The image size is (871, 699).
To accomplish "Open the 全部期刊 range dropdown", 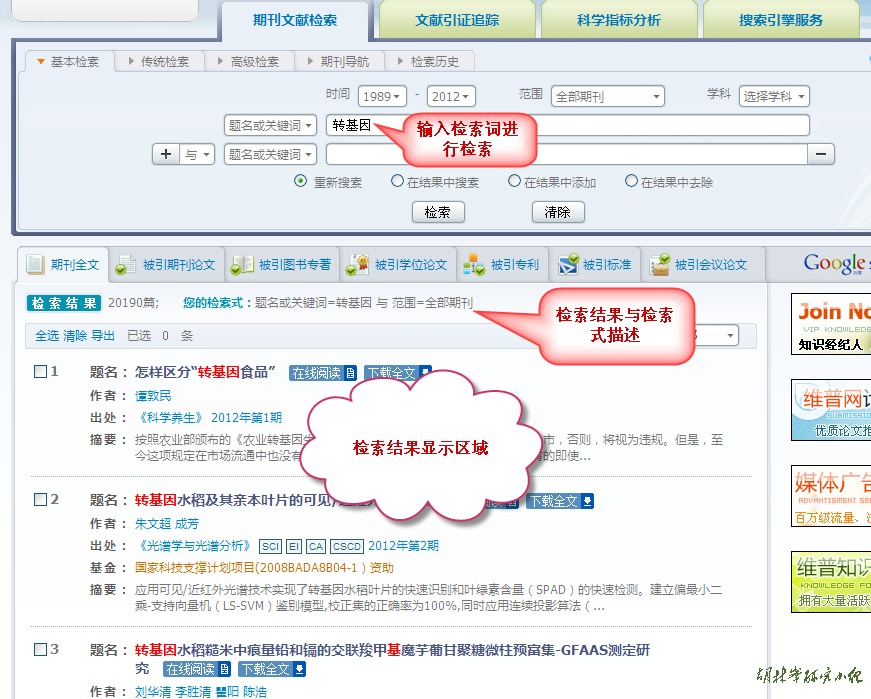I will 608,97.
